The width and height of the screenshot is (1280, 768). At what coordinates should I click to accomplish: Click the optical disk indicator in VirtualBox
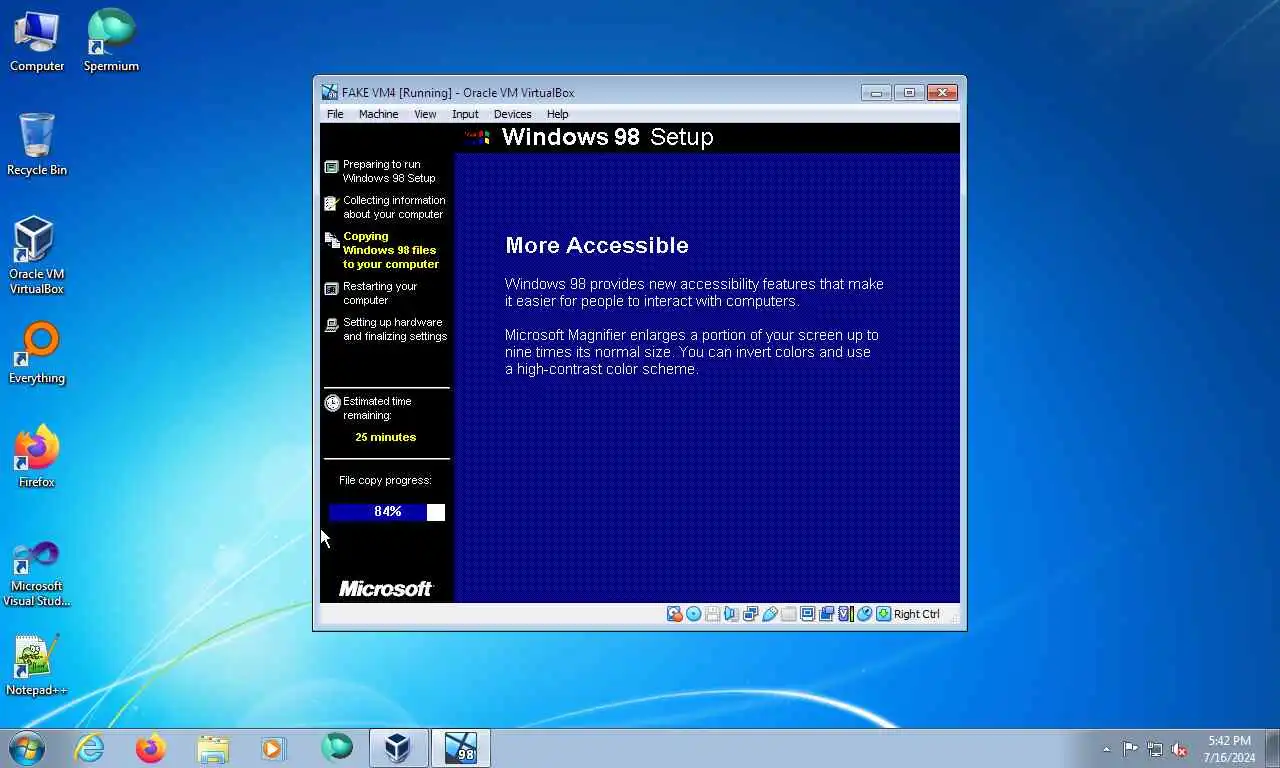point(693,614)
